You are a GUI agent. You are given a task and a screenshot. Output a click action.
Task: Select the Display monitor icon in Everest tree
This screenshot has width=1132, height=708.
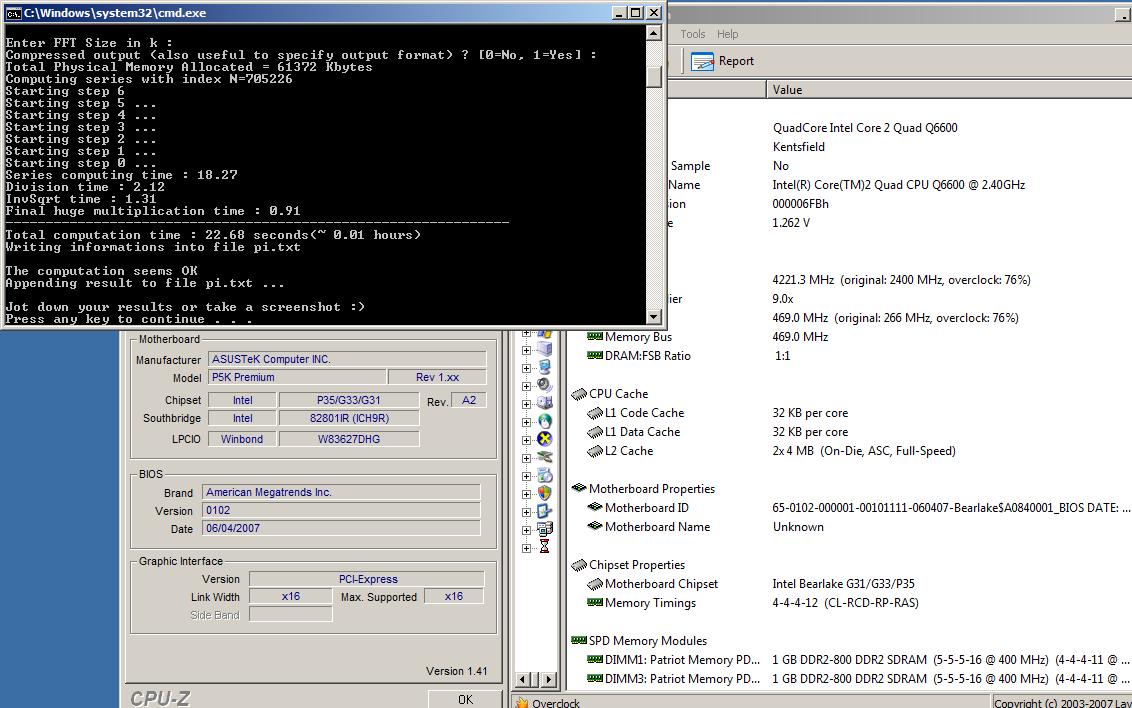tap(544, 367)
